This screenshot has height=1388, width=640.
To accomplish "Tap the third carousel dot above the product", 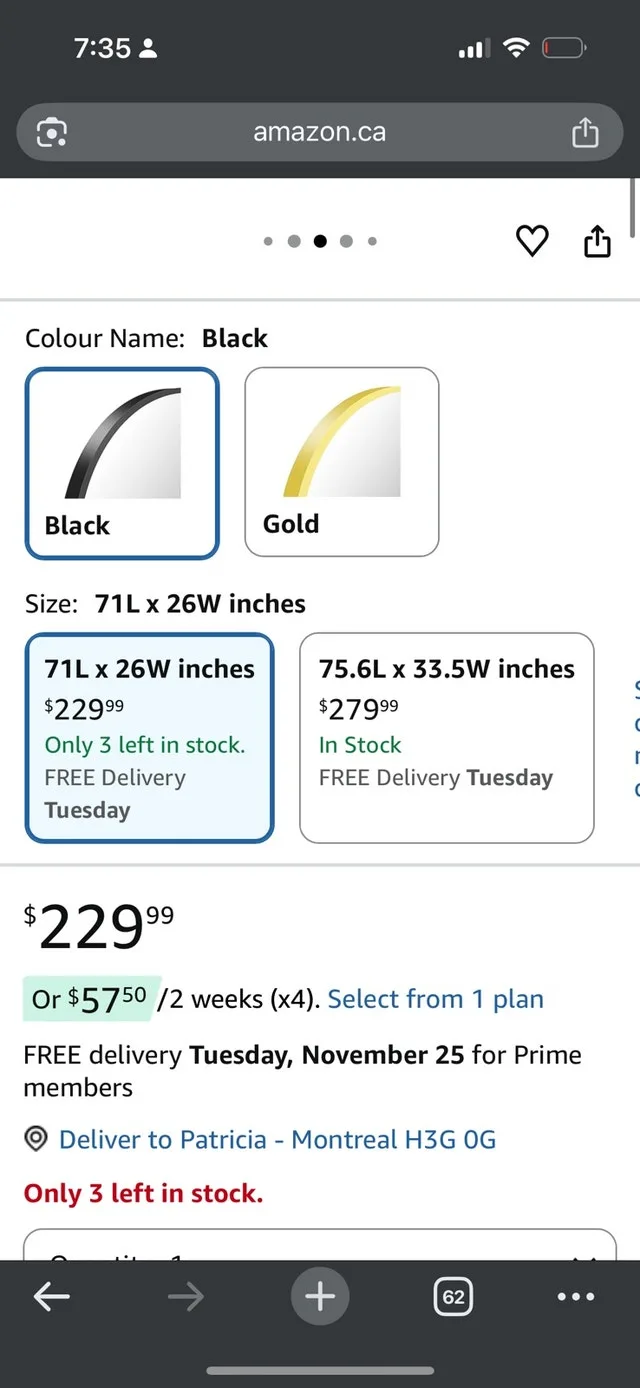I will pos(320,241).
